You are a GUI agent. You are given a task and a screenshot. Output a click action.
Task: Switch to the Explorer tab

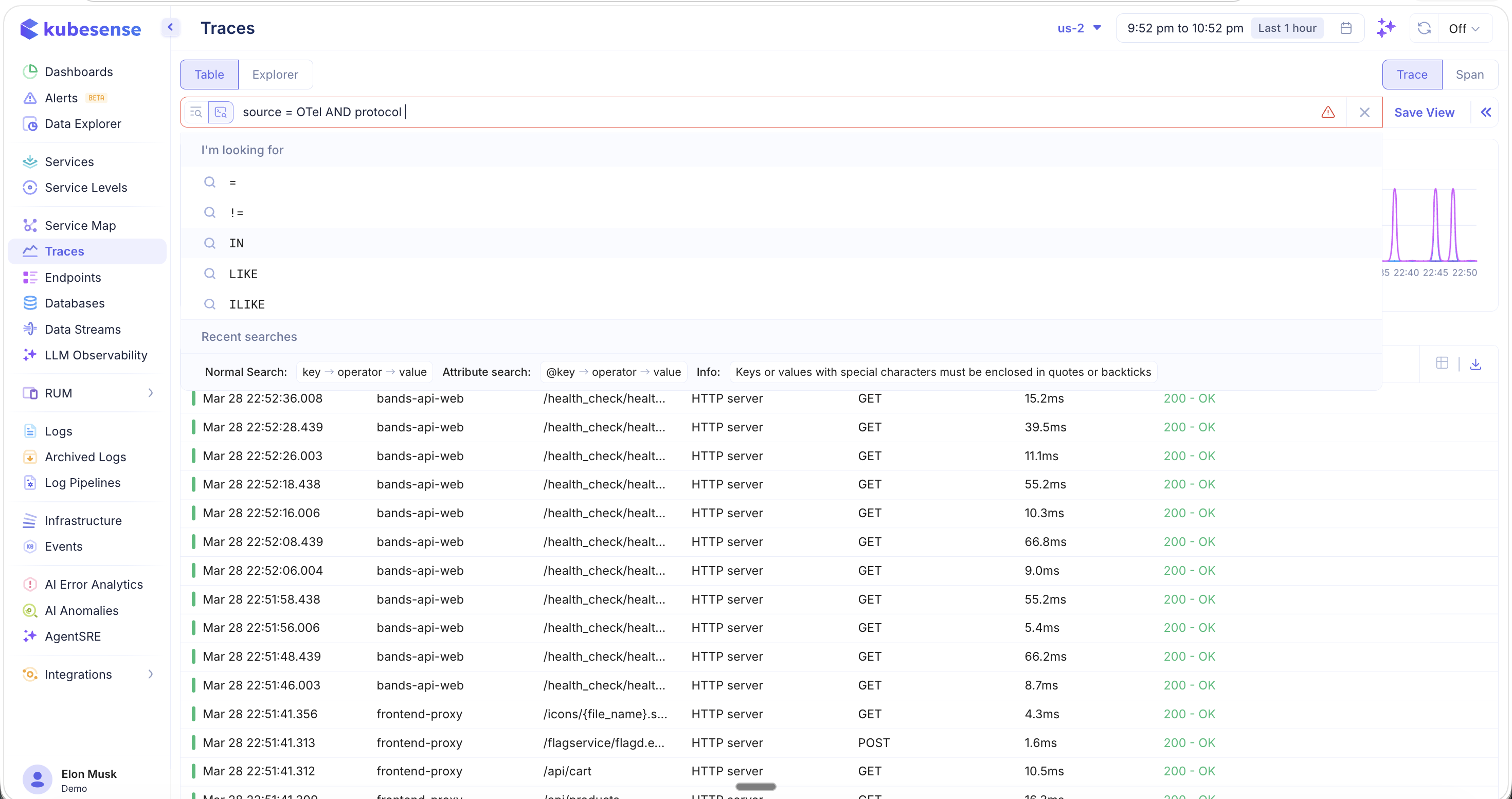pyautogui.click(x=275, y=75)
